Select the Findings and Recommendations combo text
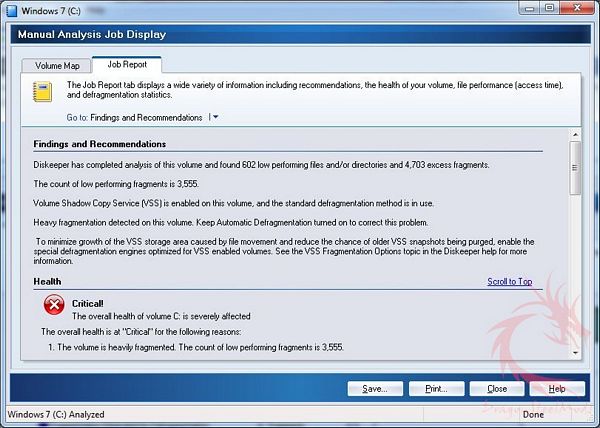 (x=146, y=117)
